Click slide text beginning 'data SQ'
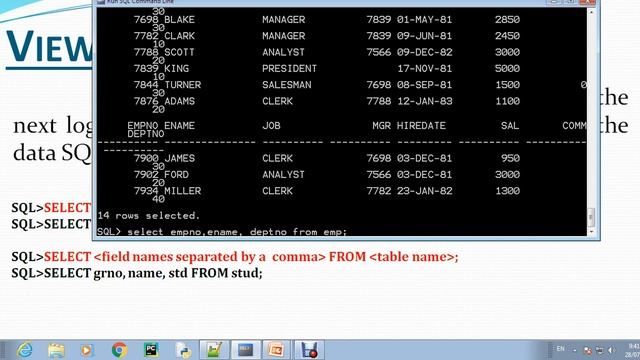 (x=52, y=153)
